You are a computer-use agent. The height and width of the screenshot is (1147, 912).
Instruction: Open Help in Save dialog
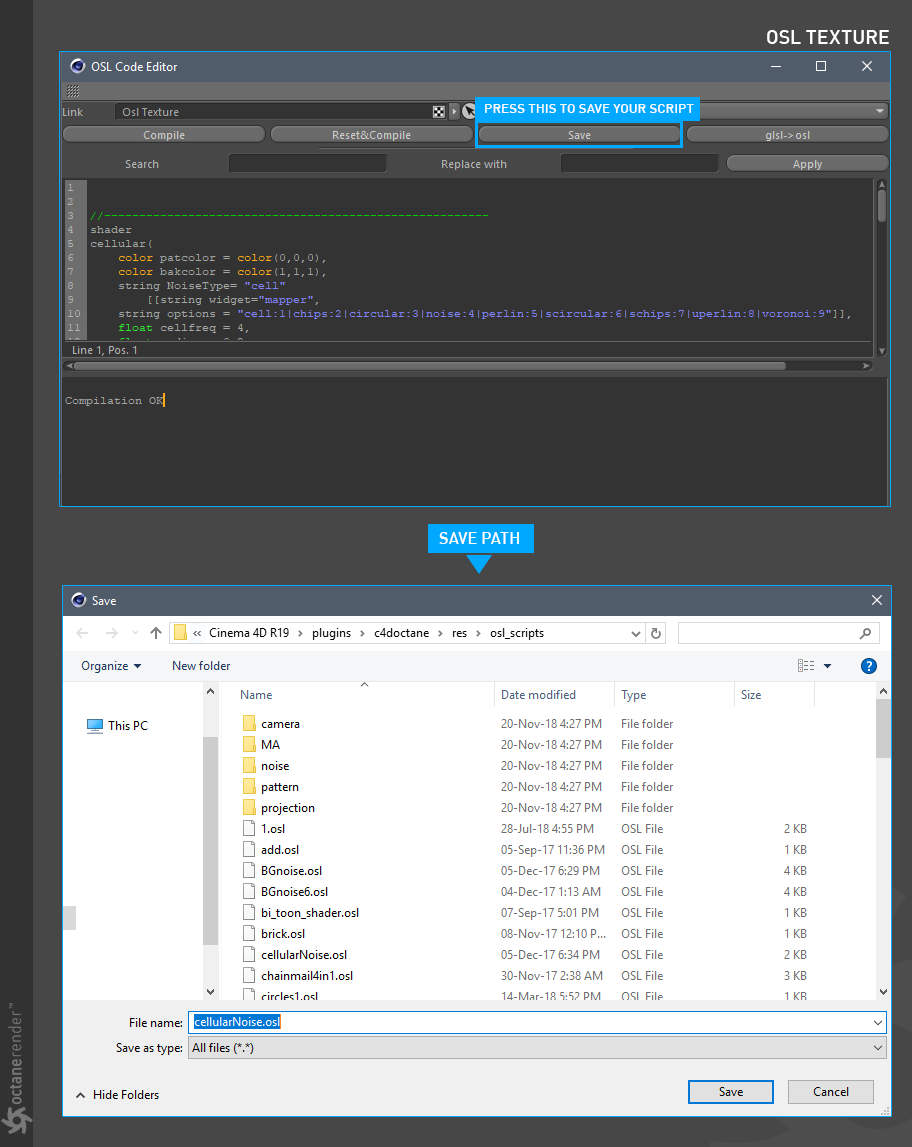pos(869,666)
